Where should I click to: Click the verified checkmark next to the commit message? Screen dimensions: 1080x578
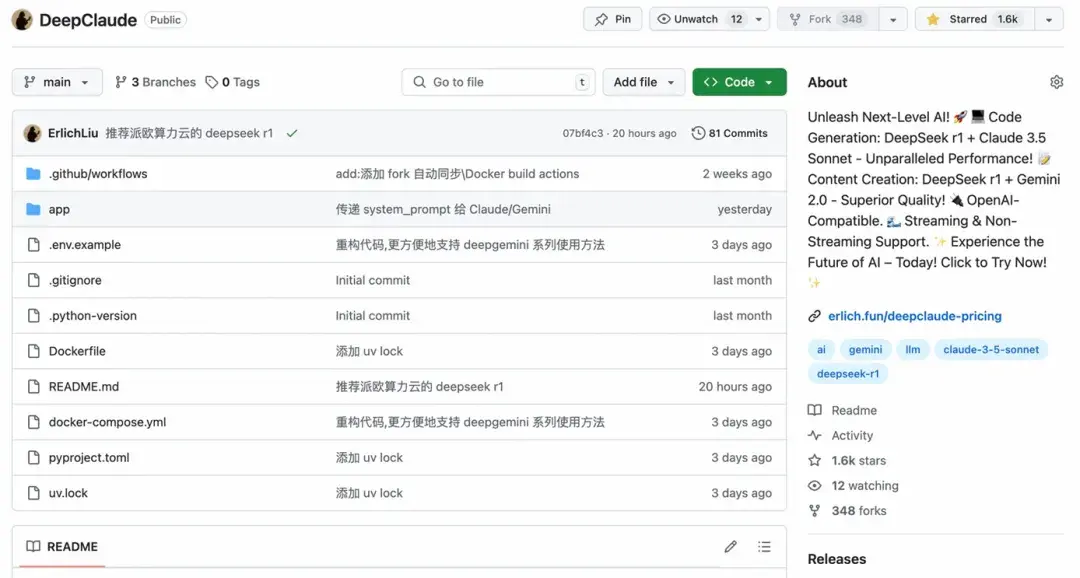[292, 131]
